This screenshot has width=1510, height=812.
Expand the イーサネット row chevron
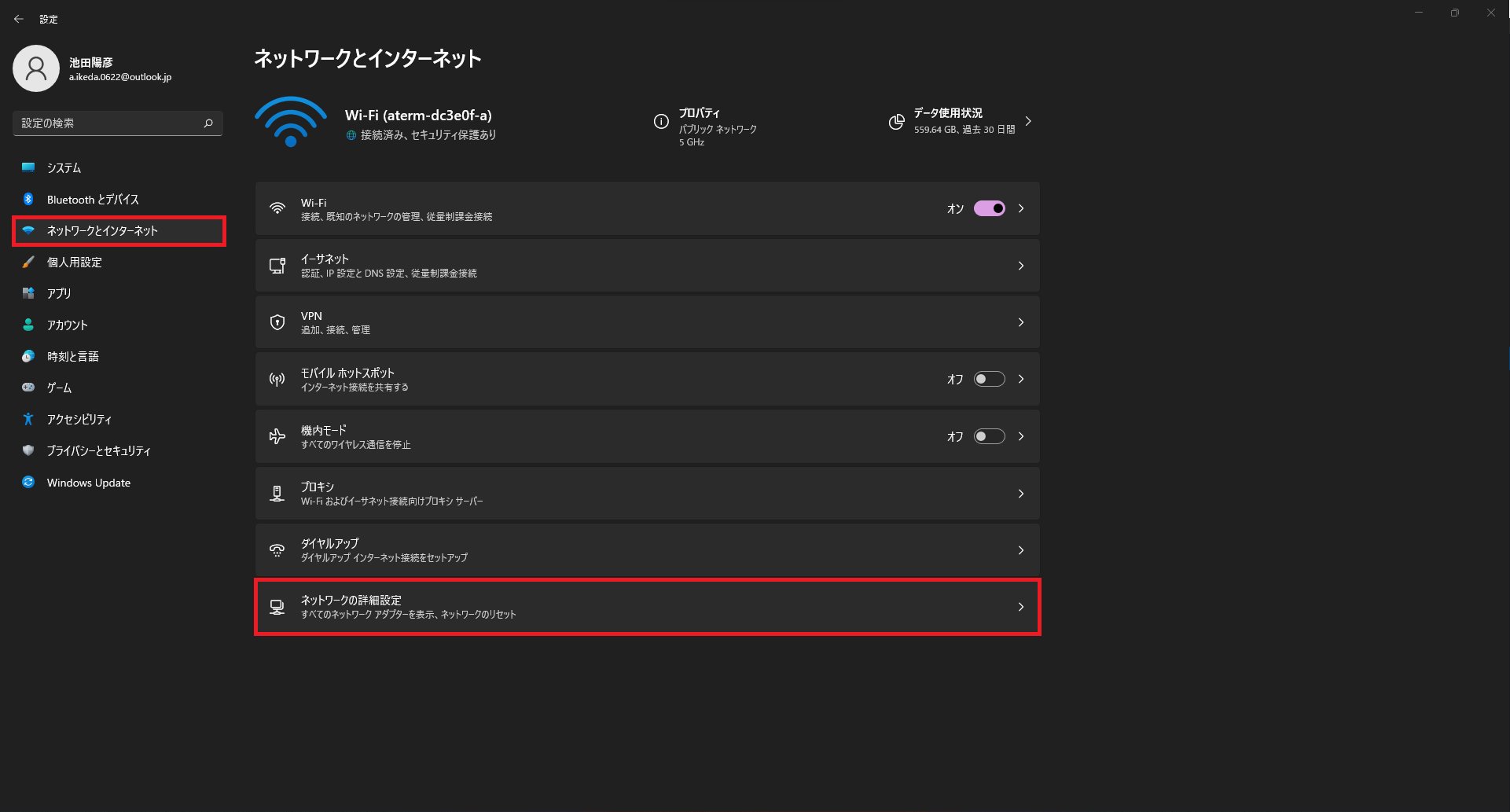tap(1020, 266)
